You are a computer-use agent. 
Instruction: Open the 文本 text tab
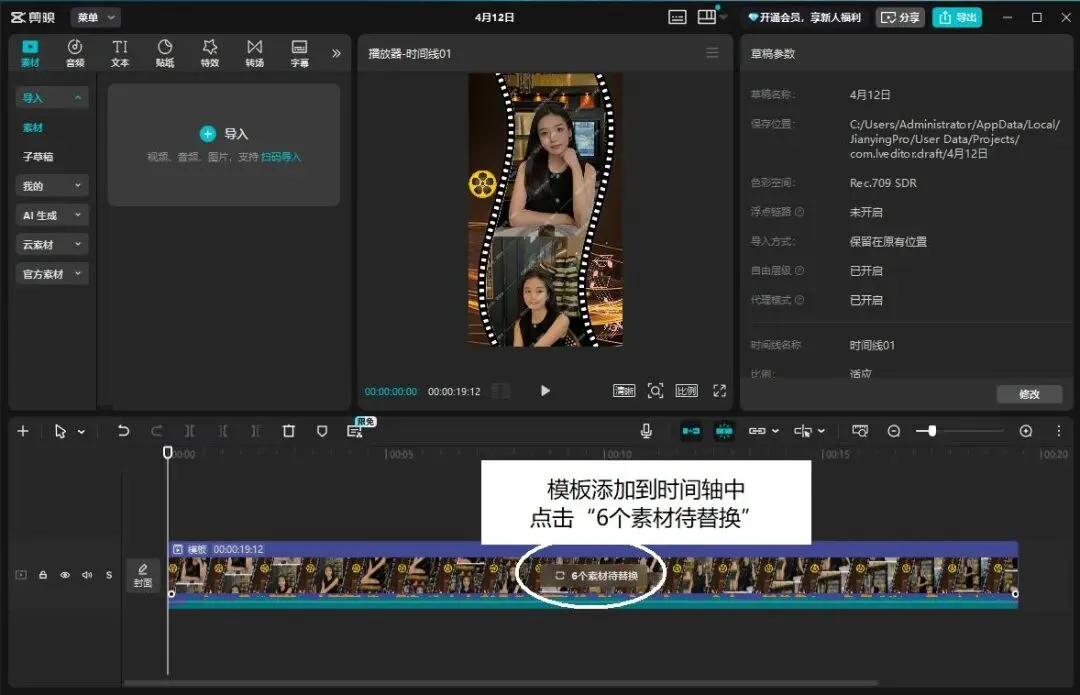pyautogui.click(x=120, y=53)
